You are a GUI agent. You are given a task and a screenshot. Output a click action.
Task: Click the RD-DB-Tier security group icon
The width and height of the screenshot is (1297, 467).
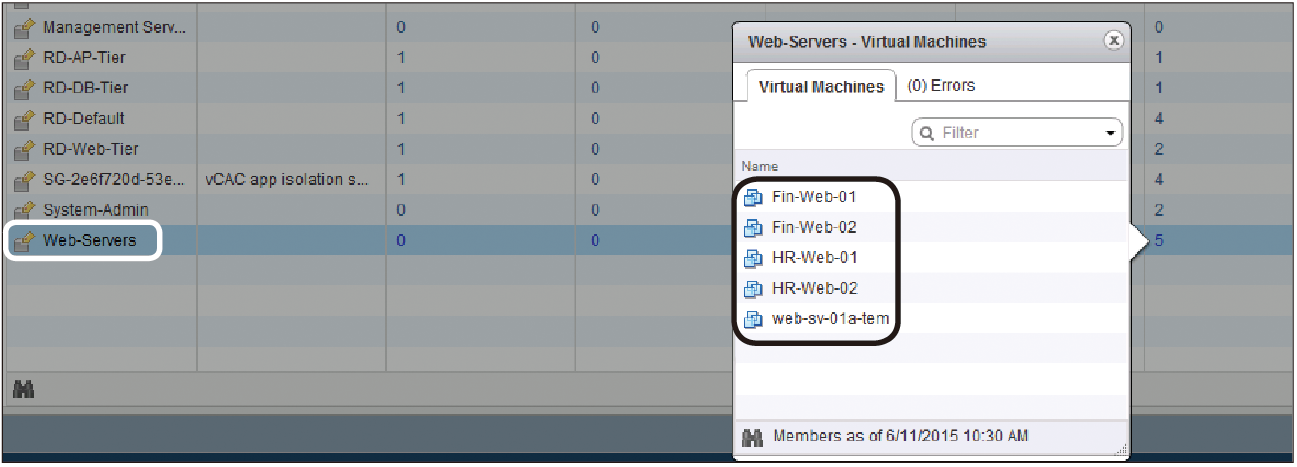tap(23, 88)
